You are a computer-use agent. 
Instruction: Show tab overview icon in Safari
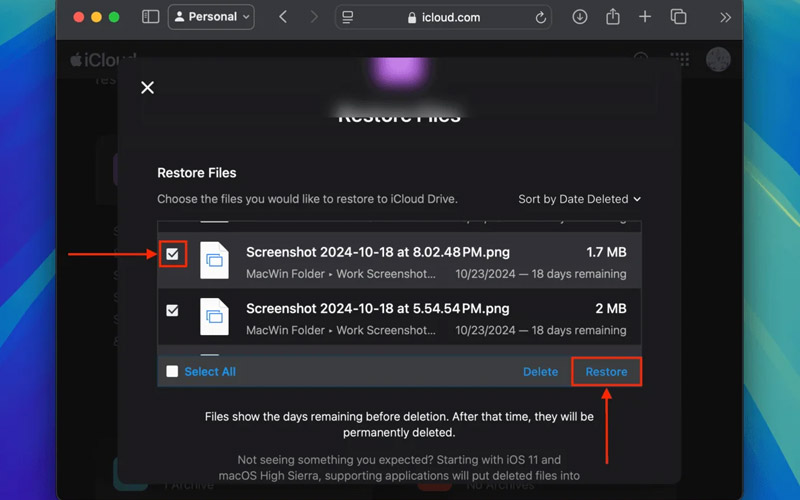coord(678,17)
